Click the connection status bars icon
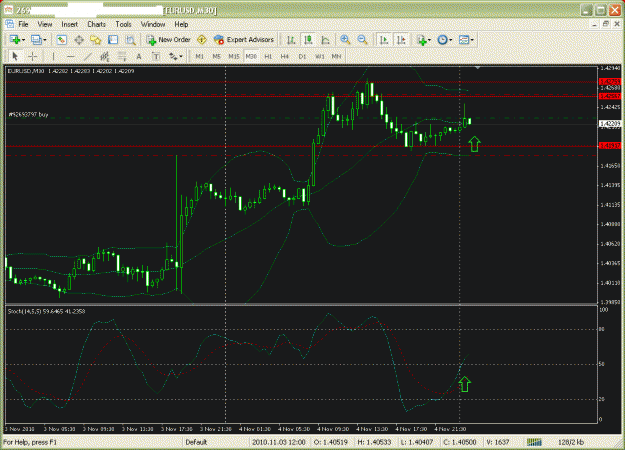The image size is (625, 450). tap(535, 442)
